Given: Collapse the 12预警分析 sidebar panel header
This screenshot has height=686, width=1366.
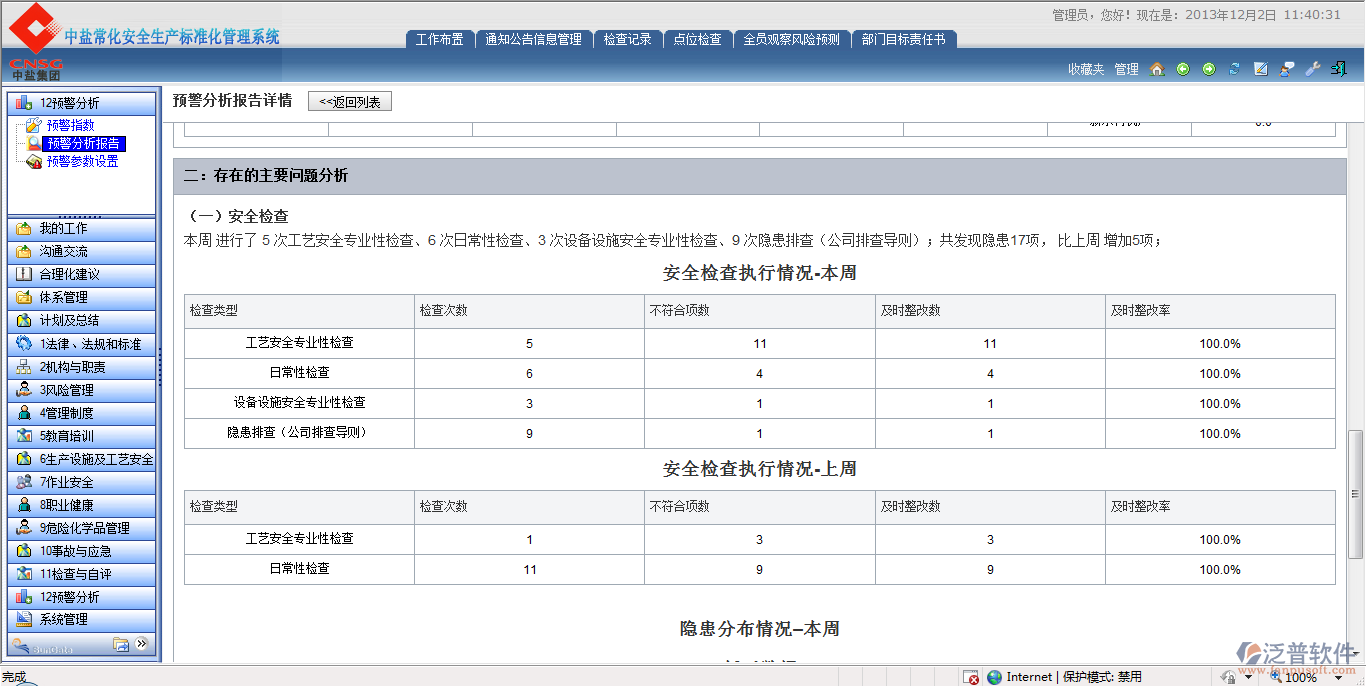Looking at the screenshot, I should point(82,103).
